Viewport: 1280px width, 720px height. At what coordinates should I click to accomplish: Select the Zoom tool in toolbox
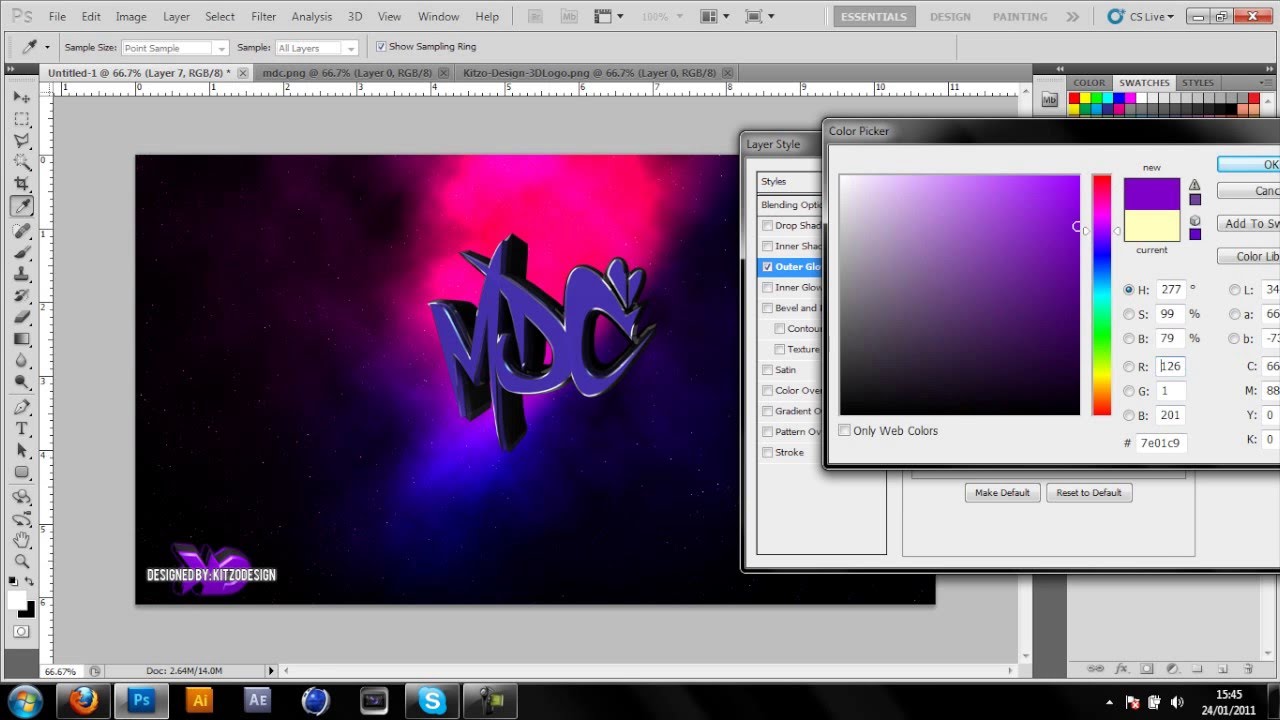point(22,562)
